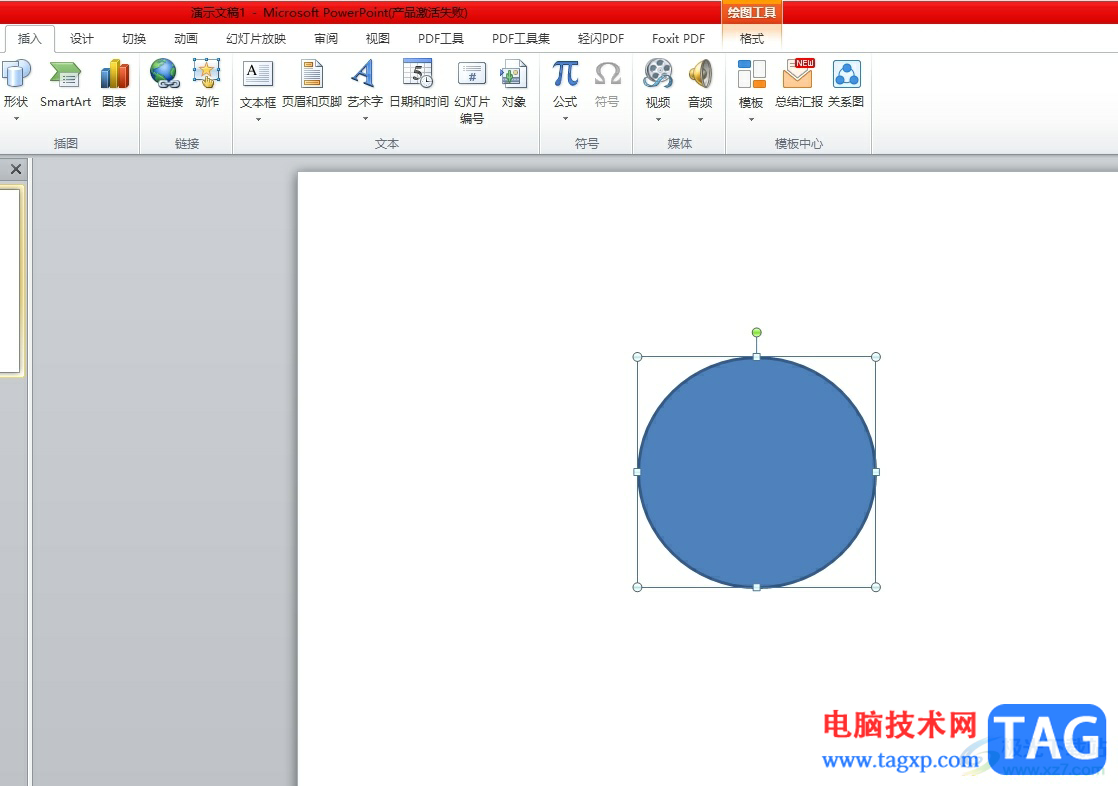Image resolution: width=1118 pixels, height=786 pixels.
Task: Open the 轻闪PDF tab
Action: click(600, 39)
